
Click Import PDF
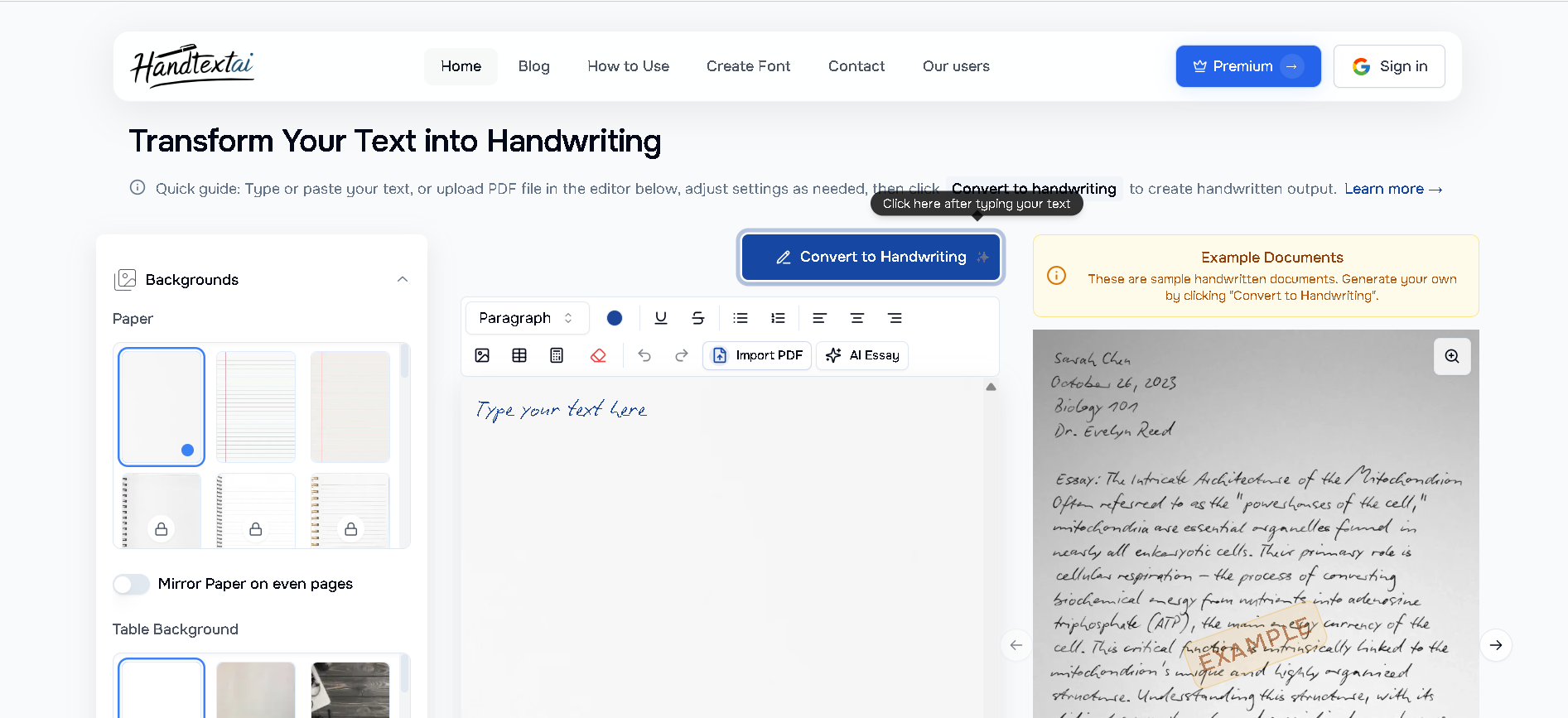coord(757,355)
